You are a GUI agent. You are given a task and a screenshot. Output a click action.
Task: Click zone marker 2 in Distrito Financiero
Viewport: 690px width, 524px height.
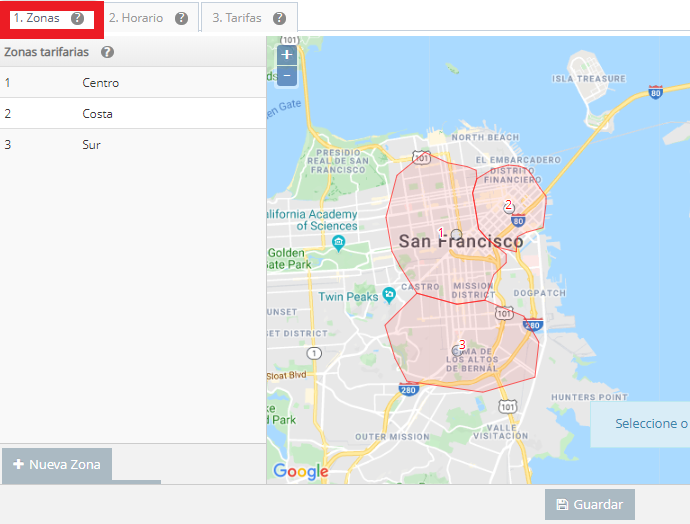(x=509, y=208)
